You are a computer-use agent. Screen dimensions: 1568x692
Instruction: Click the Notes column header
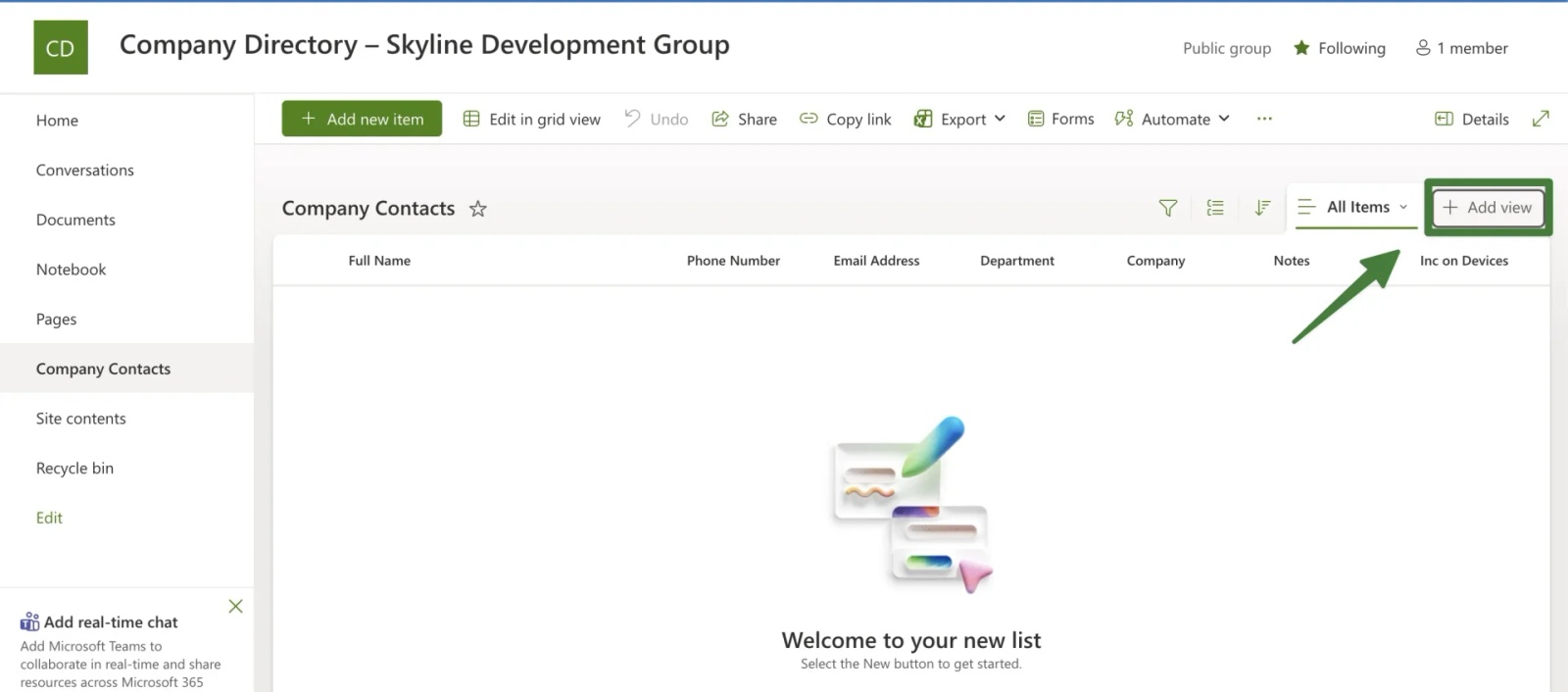tap(1291, 261)
